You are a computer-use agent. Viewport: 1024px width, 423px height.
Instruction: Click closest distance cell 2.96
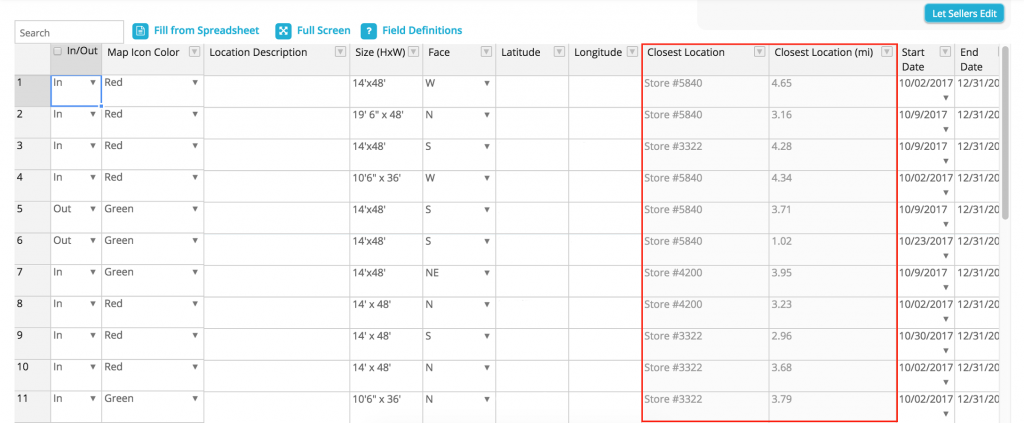coord(833,344)
